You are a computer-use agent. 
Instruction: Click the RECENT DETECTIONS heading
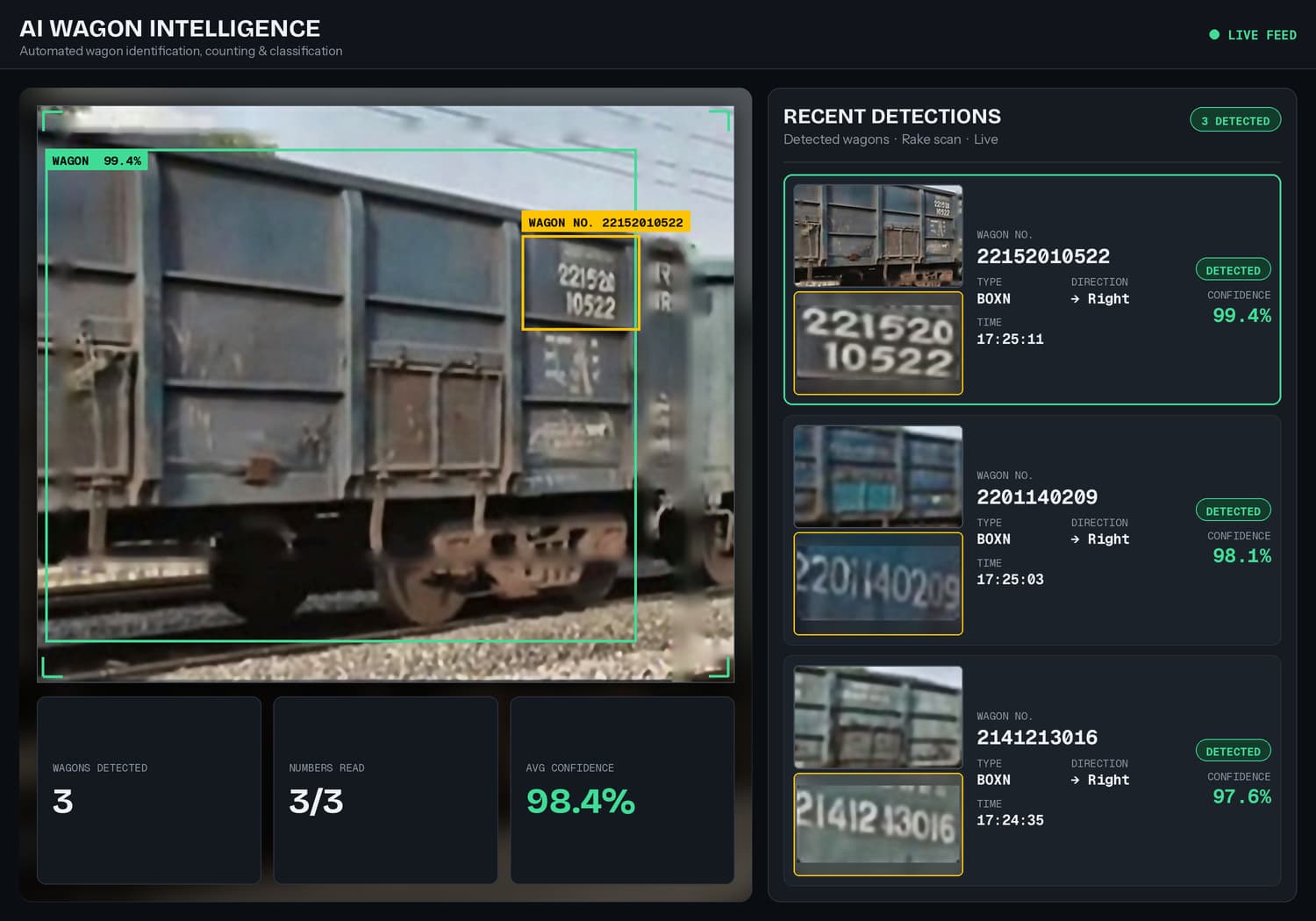[x=891, y=117]
